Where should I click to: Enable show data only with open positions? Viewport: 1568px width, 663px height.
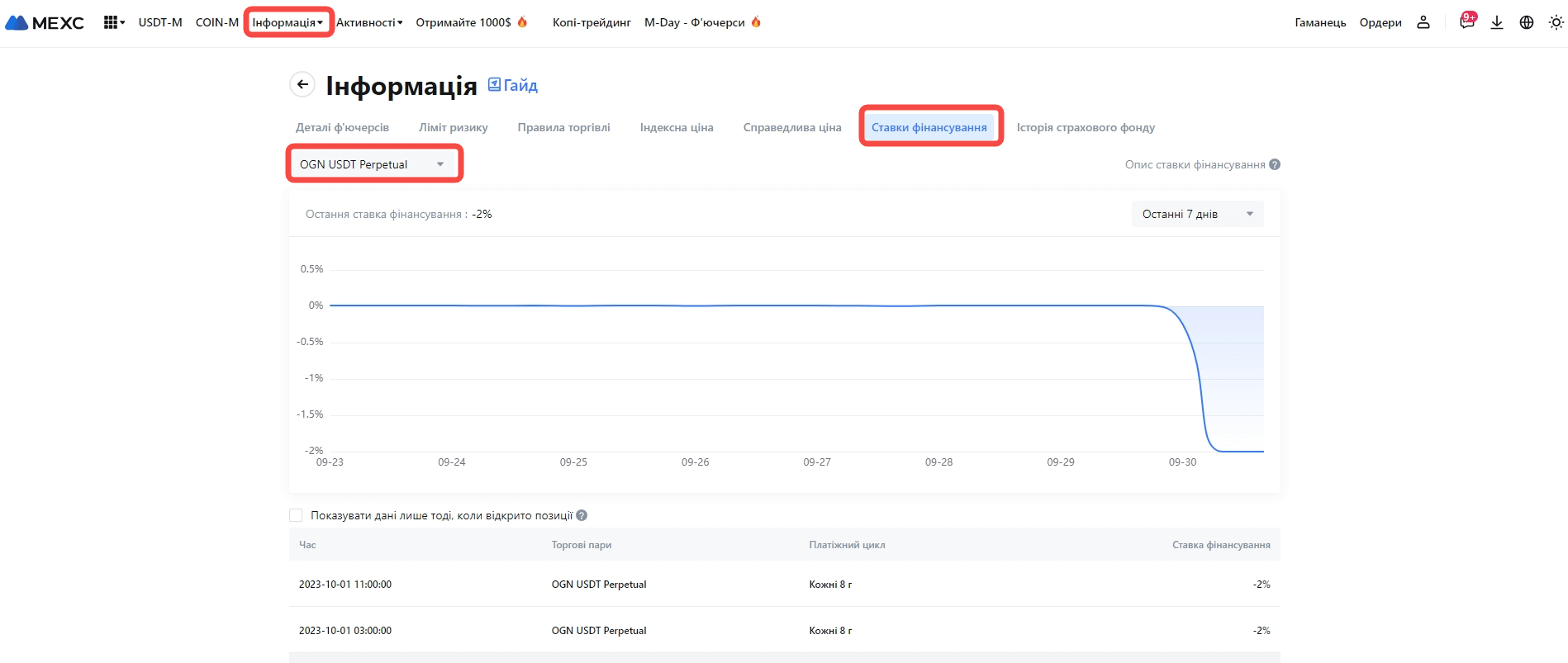pos(296,515)
